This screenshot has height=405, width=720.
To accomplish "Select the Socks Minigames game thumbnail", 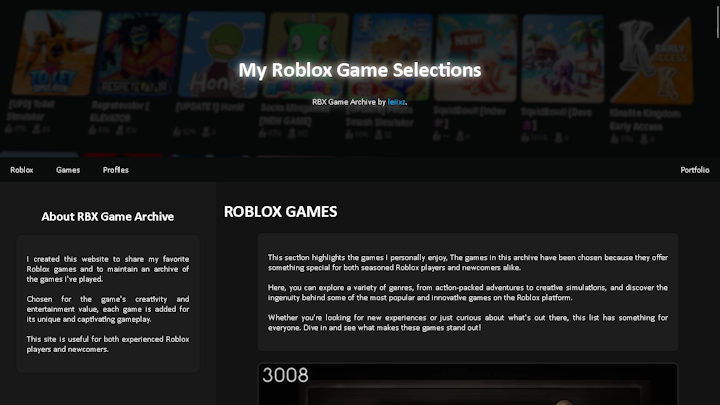I will click(306, 56).
